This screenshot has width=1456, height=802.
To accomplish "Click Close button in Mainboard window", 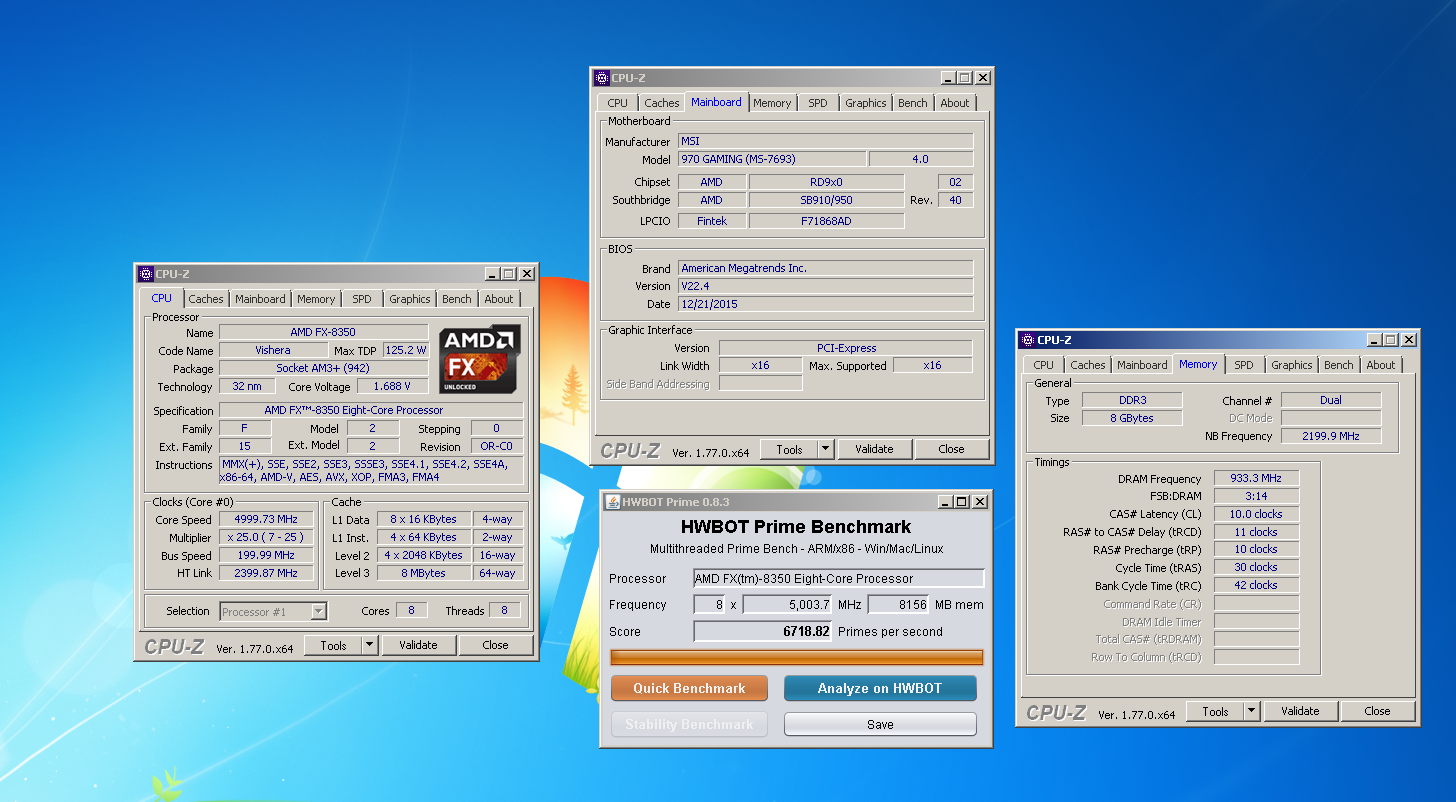I will tap(952, 449).
